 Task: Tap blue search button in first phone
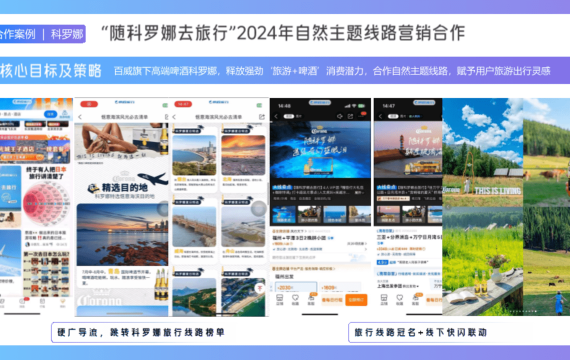point(51,114)
